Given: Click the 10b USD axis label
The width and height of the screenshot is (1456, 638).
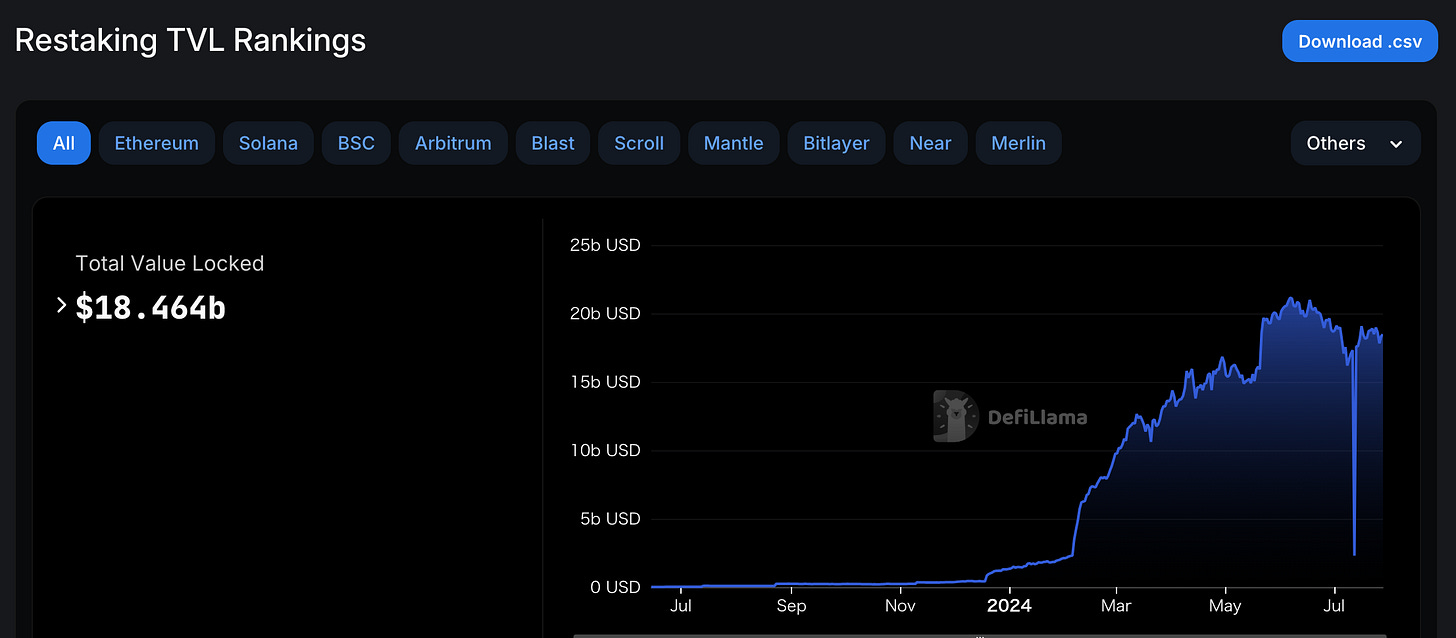Looking at the screenshot, I should point(603,450).
